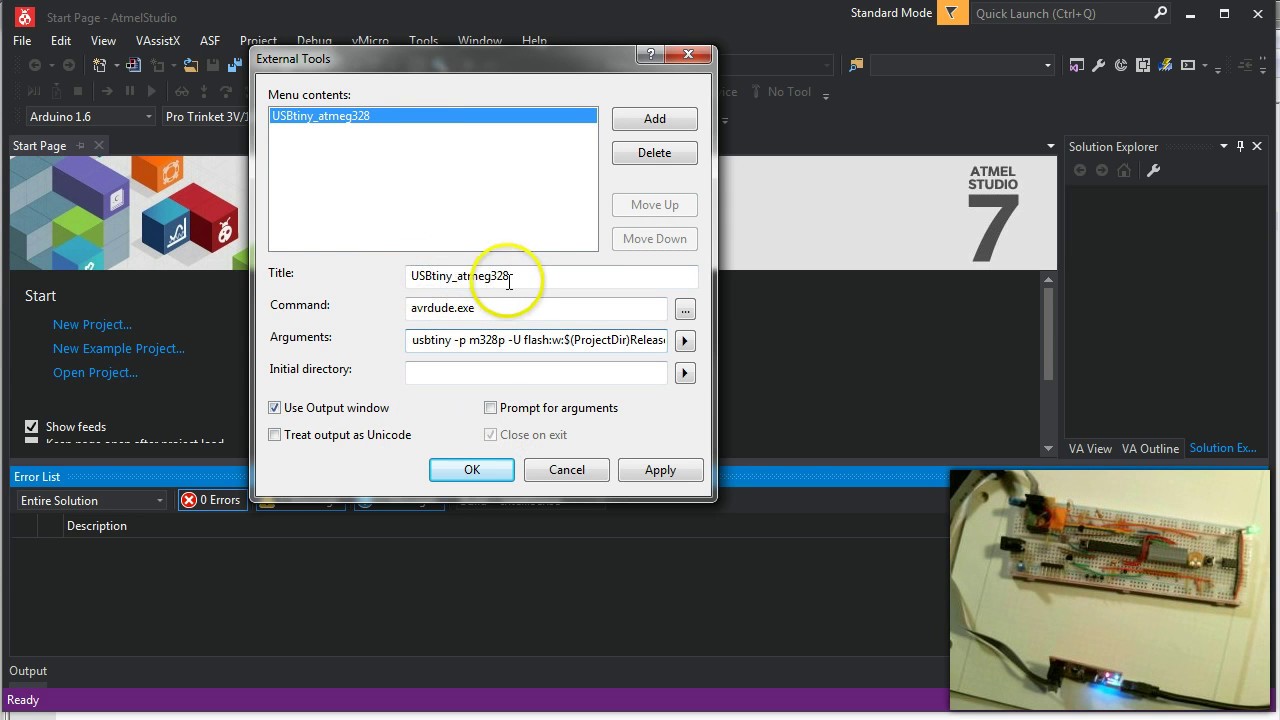Screen dimensions: 1280x720
Task: Open the search combo box in top toolbar
Action: coord(1048,65)
